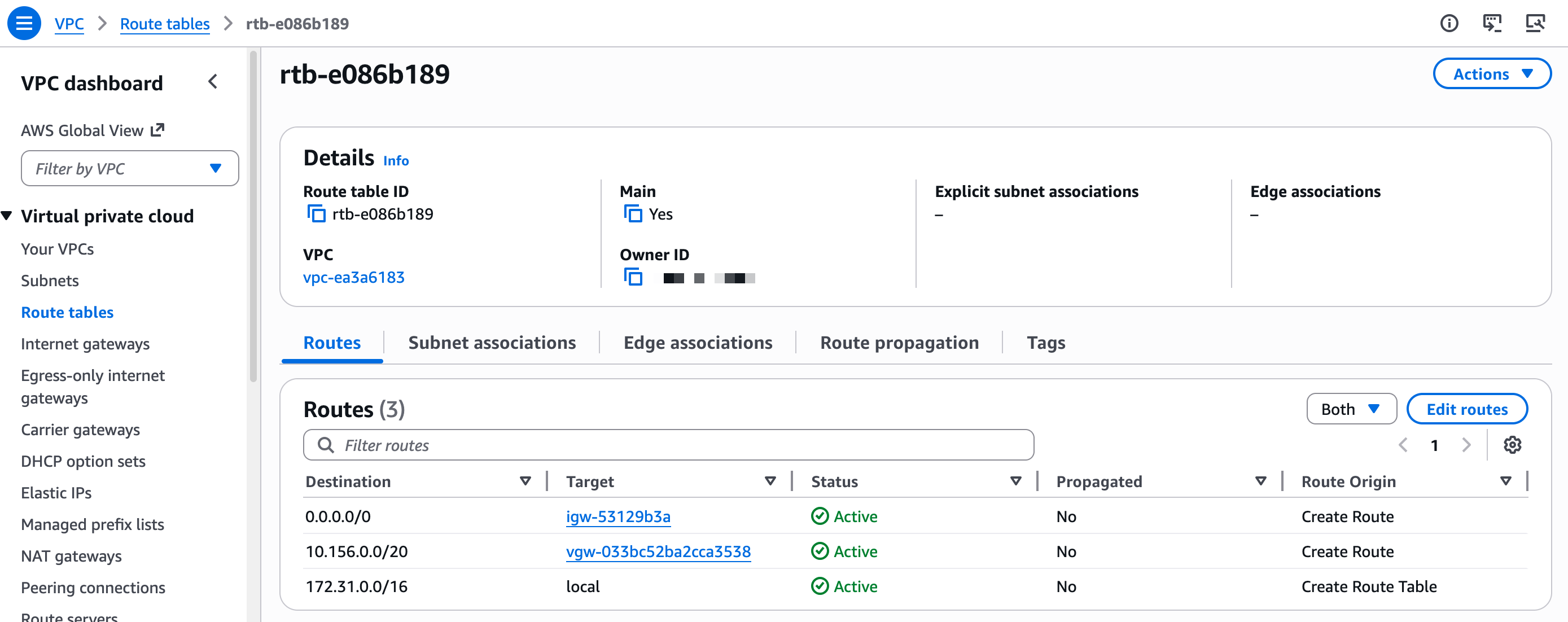The height and width of the screenshot is (622, 1568).
Task: Copy the Main value Yes
Action: pyautogui.click(x=632, y=213)
